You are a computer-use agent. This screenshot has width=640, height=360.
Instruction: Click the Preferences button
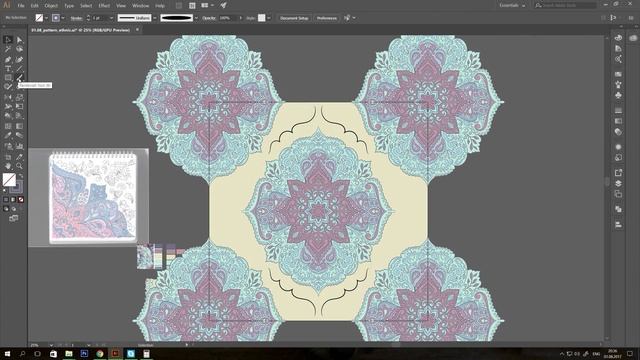coord(327,18)
